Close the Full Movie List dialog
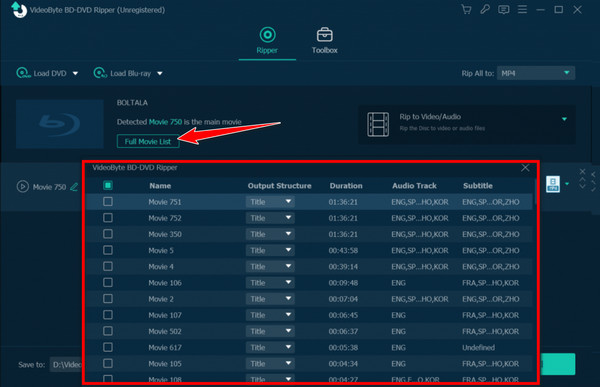This screenshot has height=387, width=600. (525, 168)
